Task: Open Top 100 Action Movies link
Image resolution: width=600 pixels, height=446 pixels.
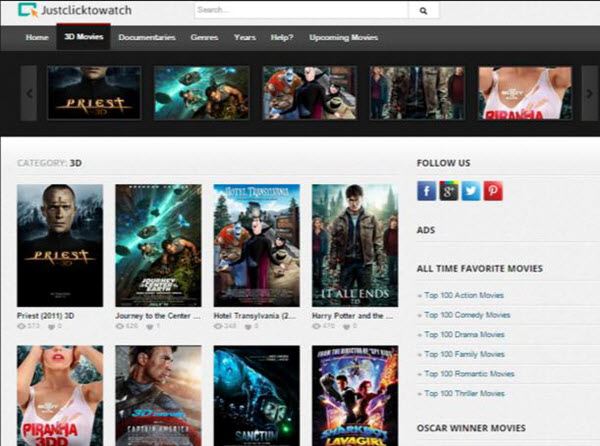Action: [464, 295]
